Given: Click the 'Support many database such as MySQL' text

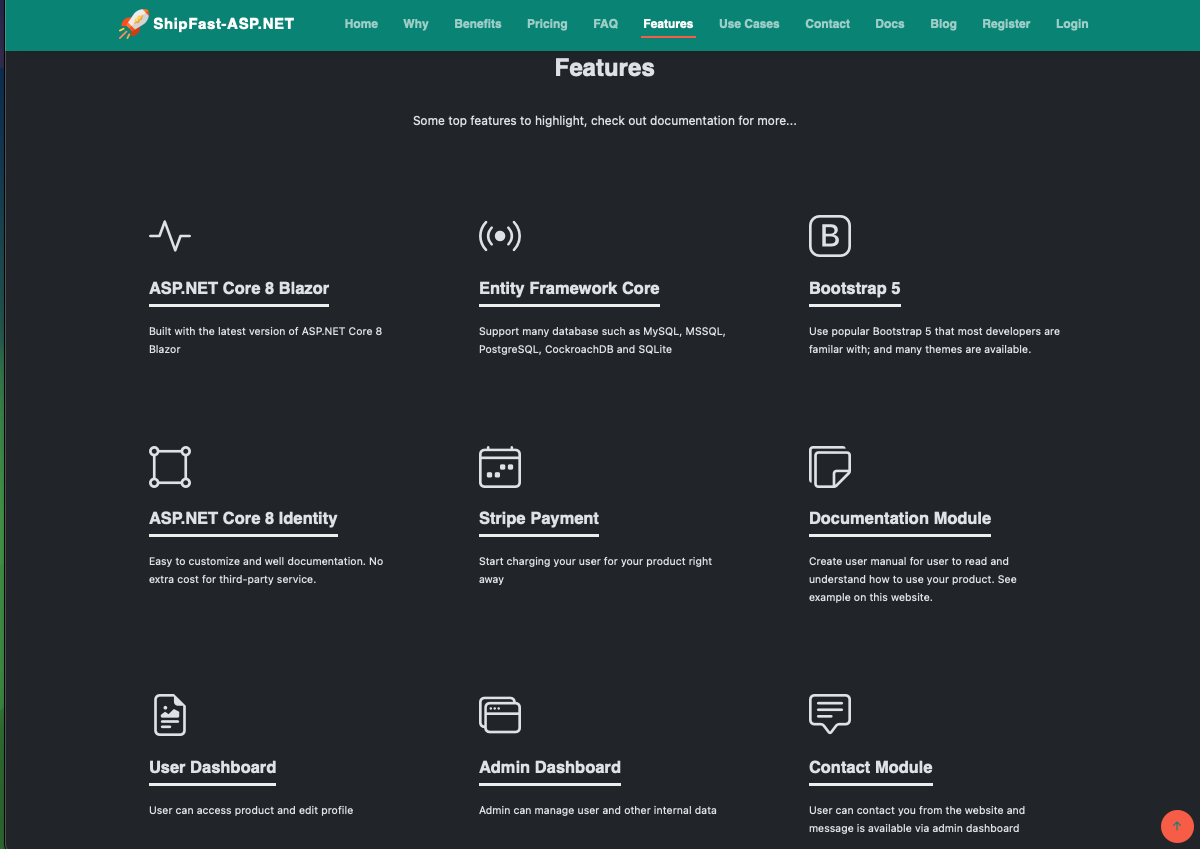Looking at the screenshot, I should pos(602,340).
